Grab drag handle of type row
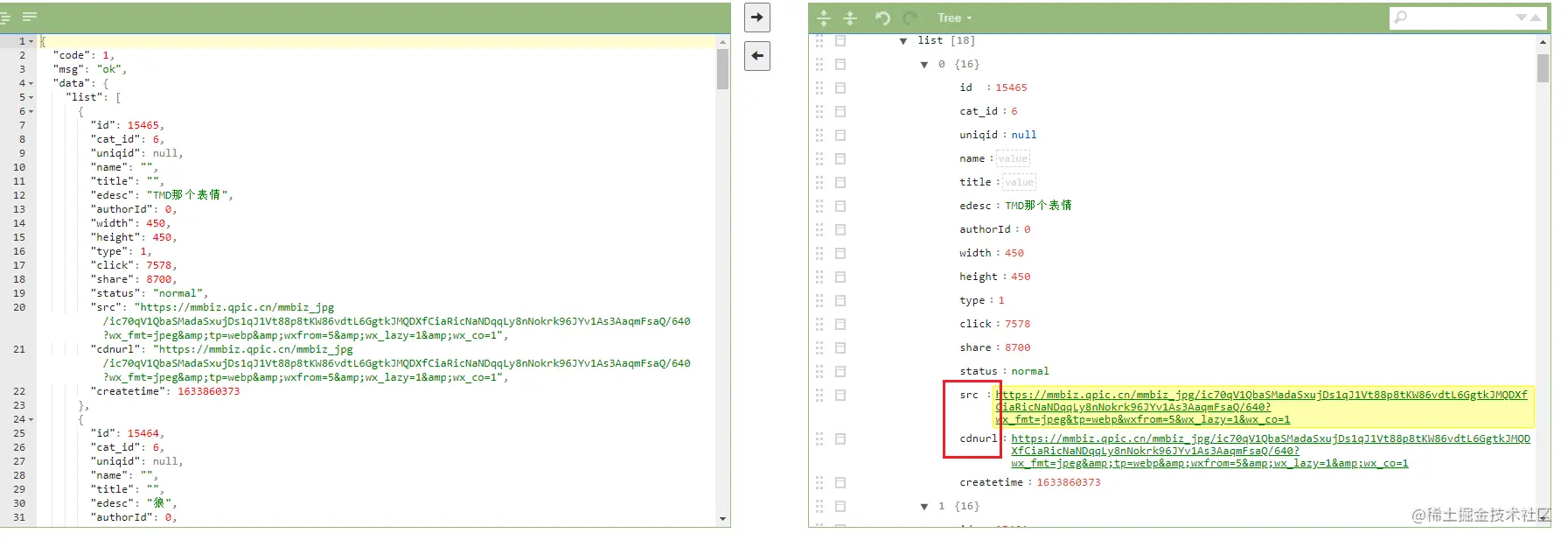This screenshot has height=540, width=1568. 819,300
